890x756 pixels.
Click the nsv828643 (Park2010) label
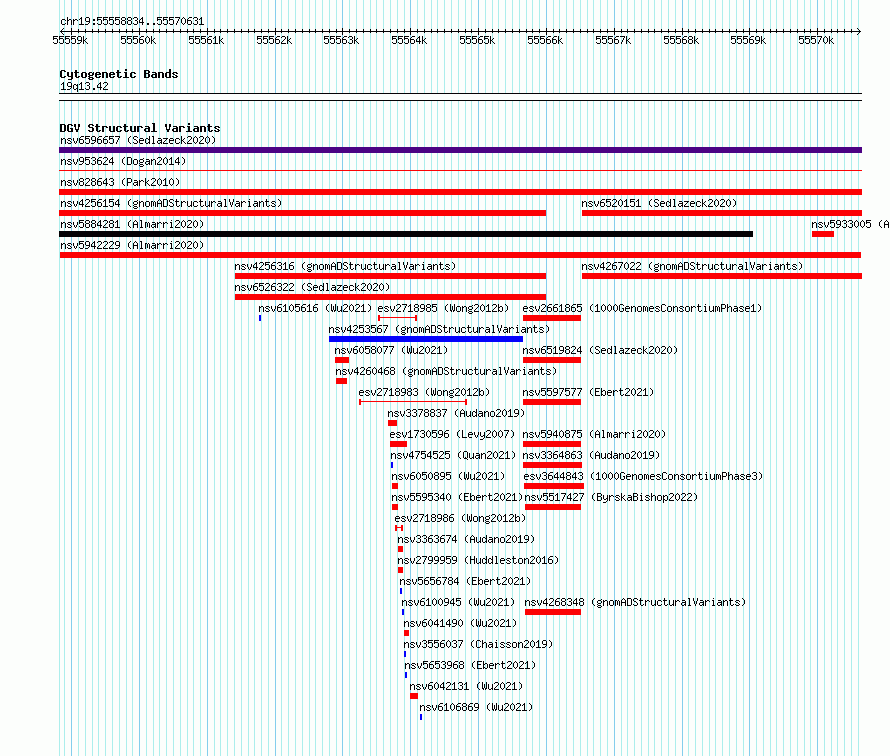pos(120,182)
